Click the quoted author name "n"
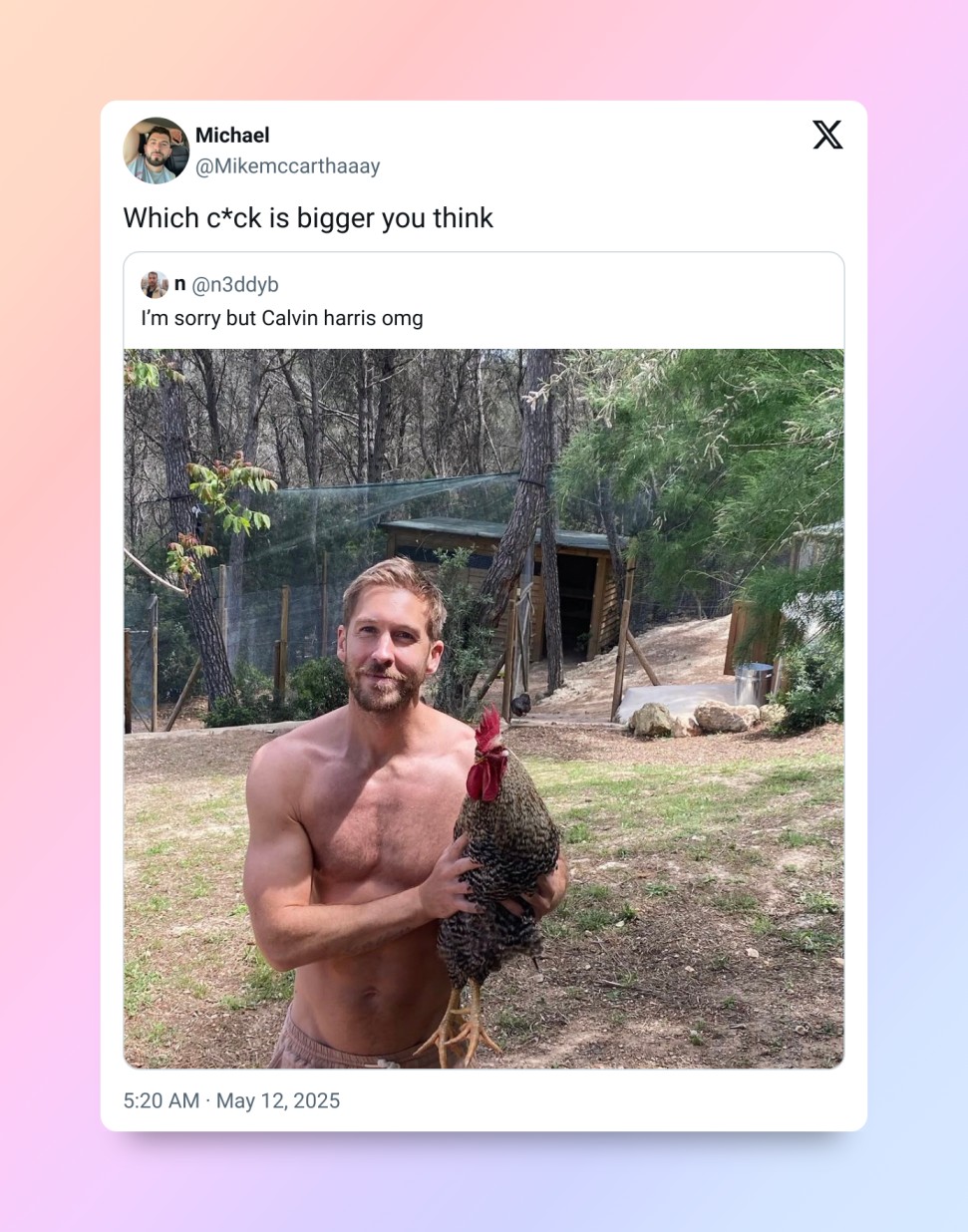This screenshot has width=968, height=1232. (180, 284)
